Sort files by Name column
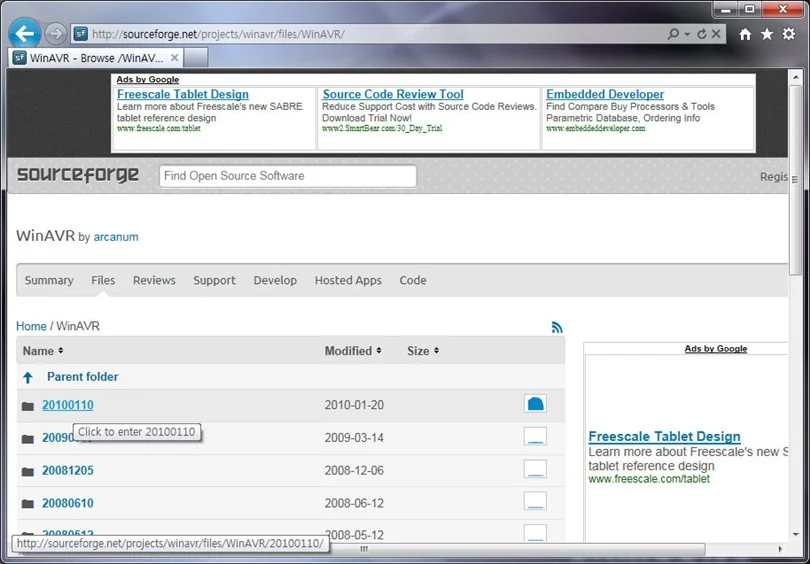This screenshot has width=810, height=564. click(43, 351)
